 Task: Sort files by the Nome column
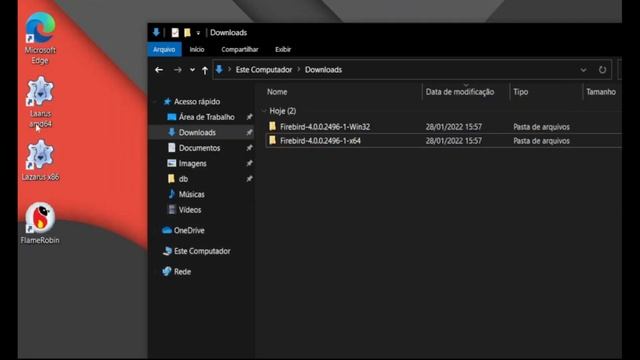[277, 92]
